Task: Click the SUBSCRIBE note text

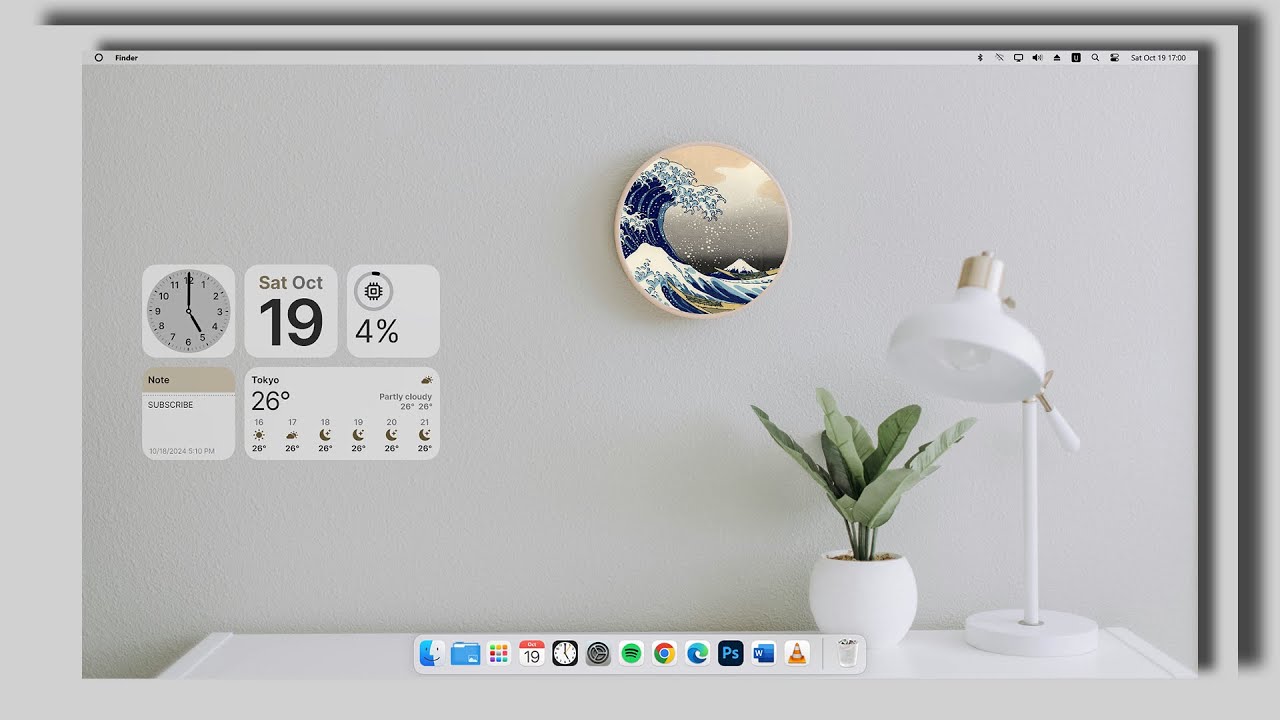Action: [x=171, y=405]
